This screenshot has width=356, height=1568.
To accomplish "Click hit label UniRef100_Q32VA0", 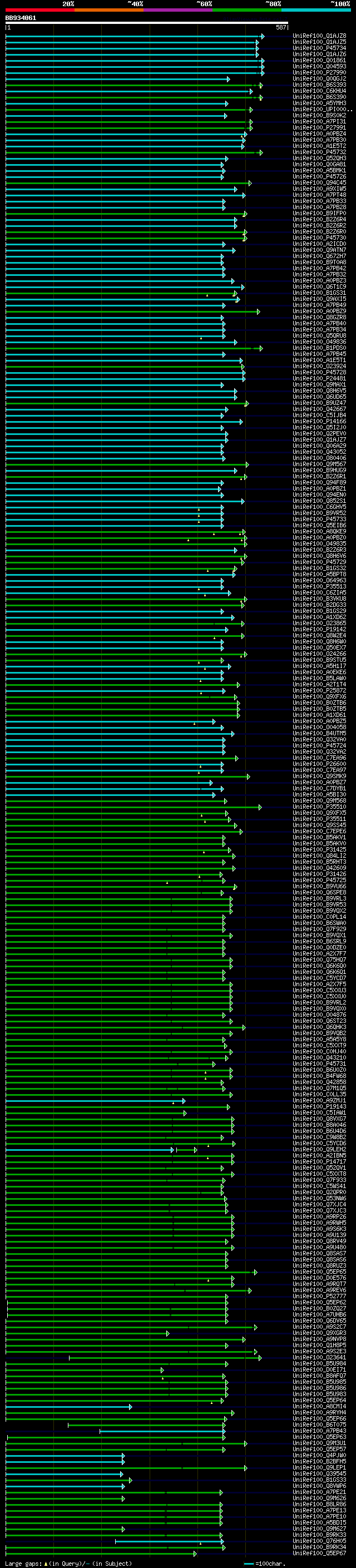I will (x=319, y=740).
